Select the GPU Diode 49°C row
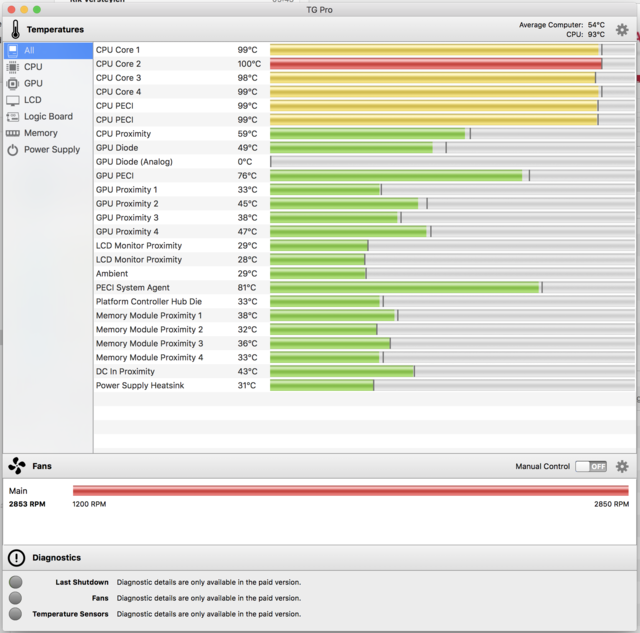Image resolution: width=640 pixels, height=633 pixels. point(364,148)
